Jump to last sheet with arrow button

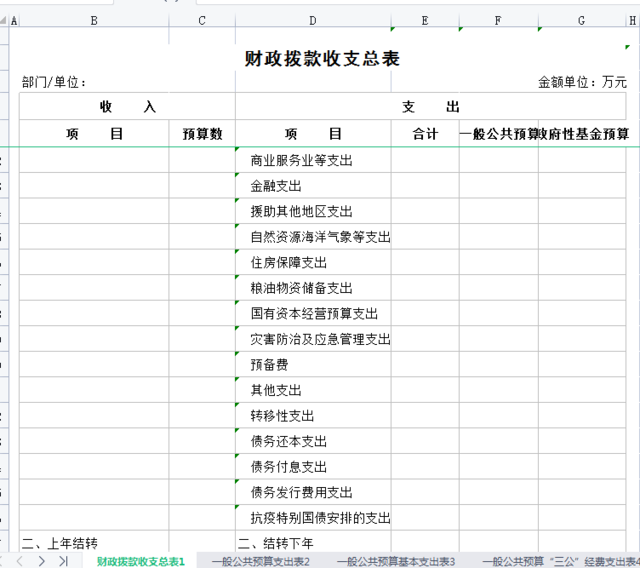[63, 561]
